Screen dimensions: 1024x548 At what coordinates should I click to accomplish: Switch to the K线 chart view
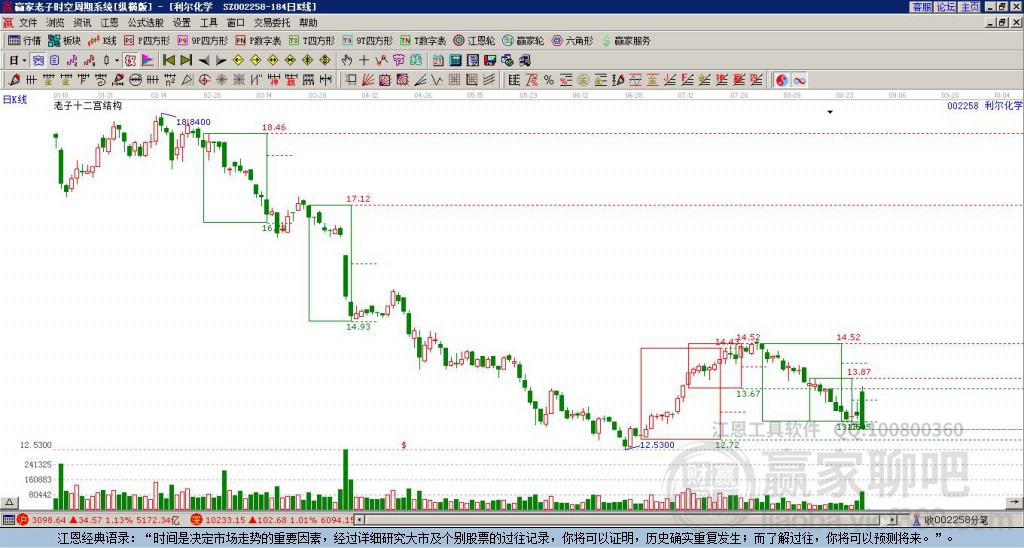tap(102, 40)
